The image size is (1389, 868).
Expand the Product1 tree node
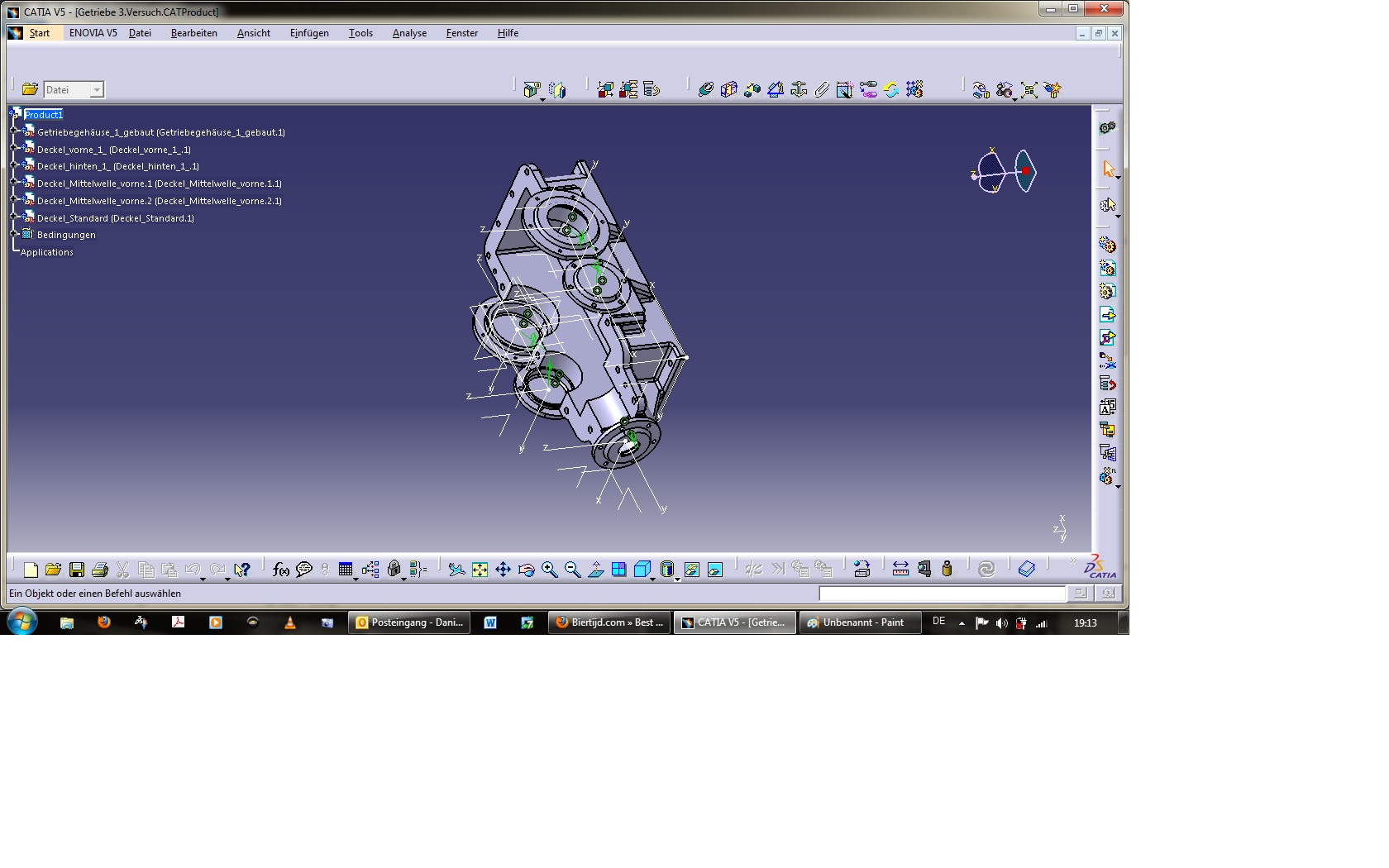(x=14, y=114)
